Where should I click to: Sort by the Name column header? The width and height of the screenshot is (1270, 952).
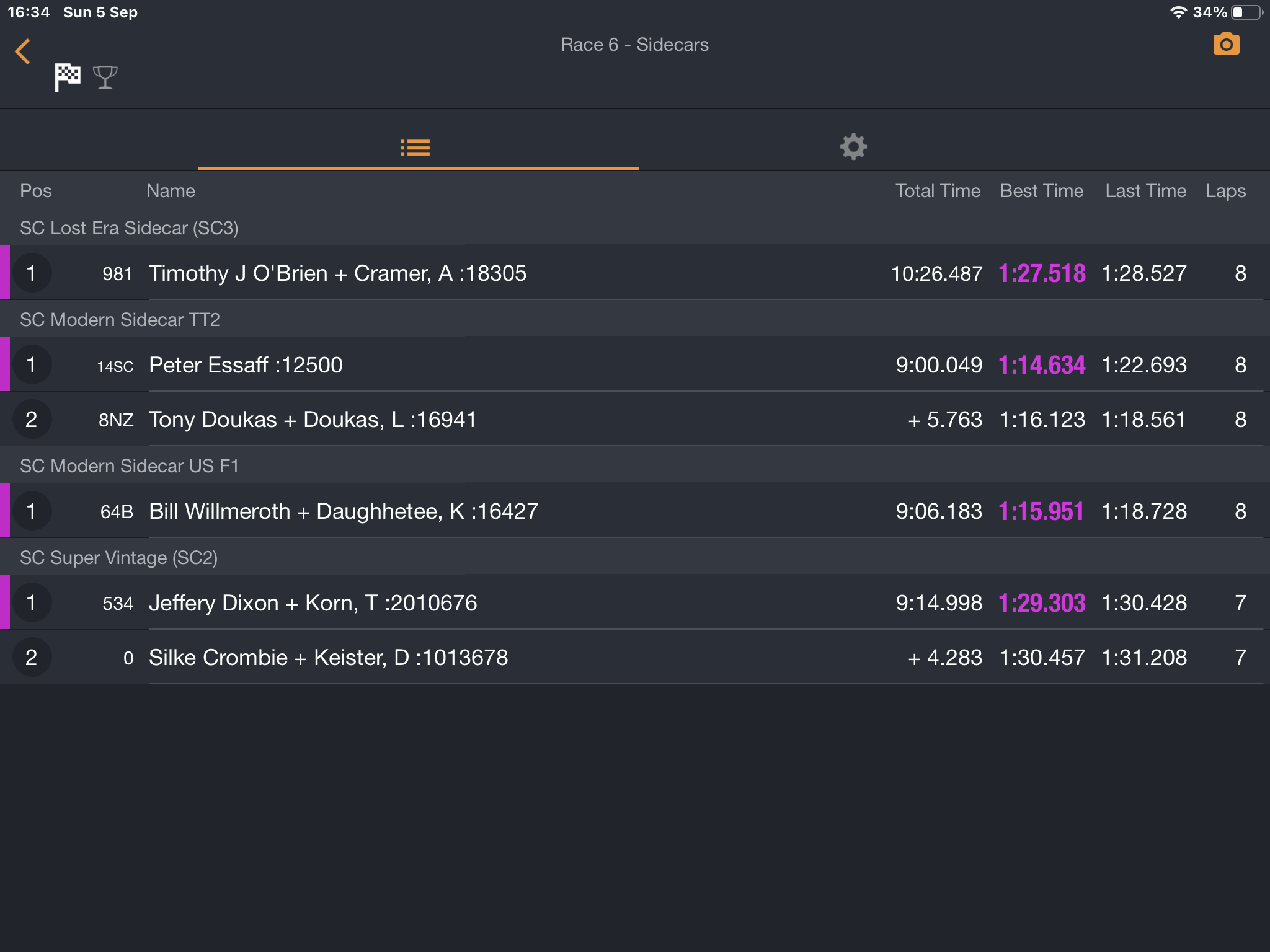(171, 191)
